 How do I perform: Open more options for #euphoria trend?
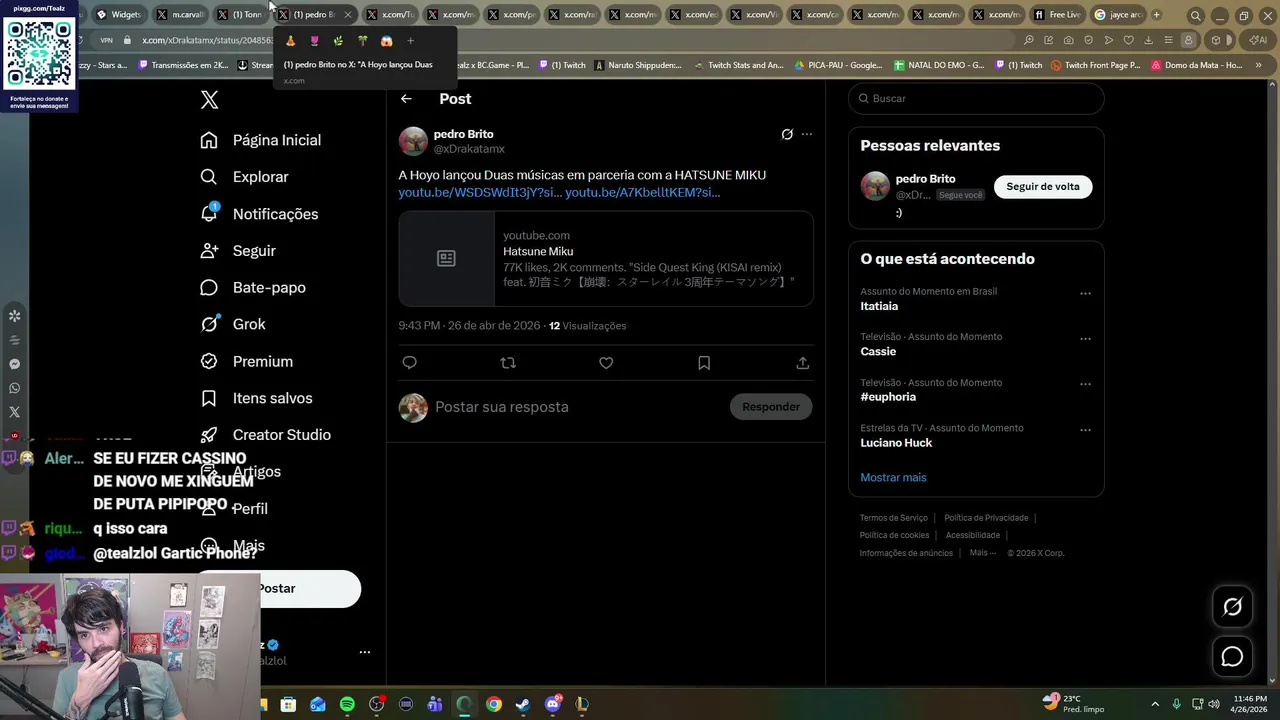tap(1085, 385)
